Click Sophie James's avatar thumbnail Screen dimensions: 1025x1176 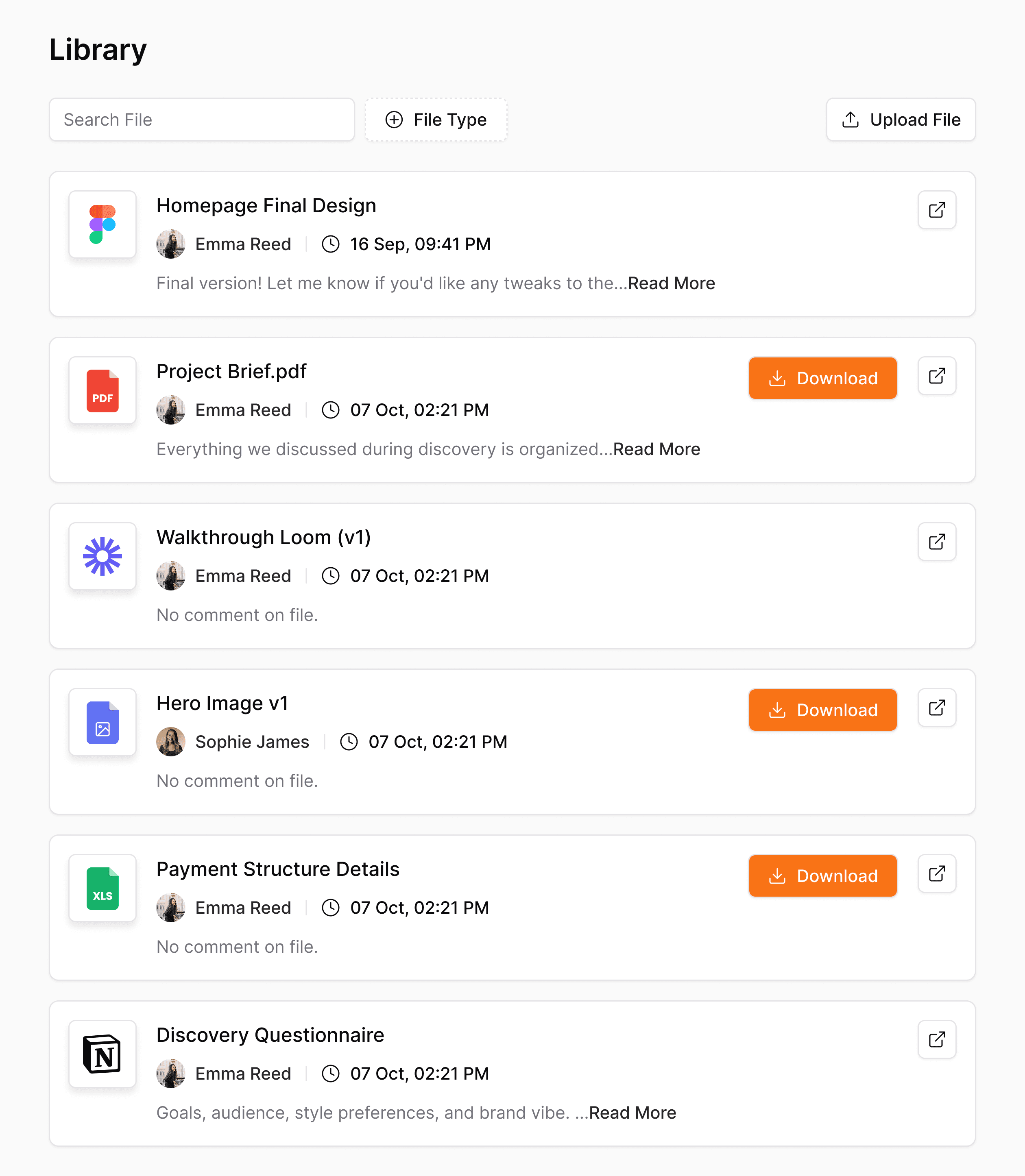coord(170,741)
